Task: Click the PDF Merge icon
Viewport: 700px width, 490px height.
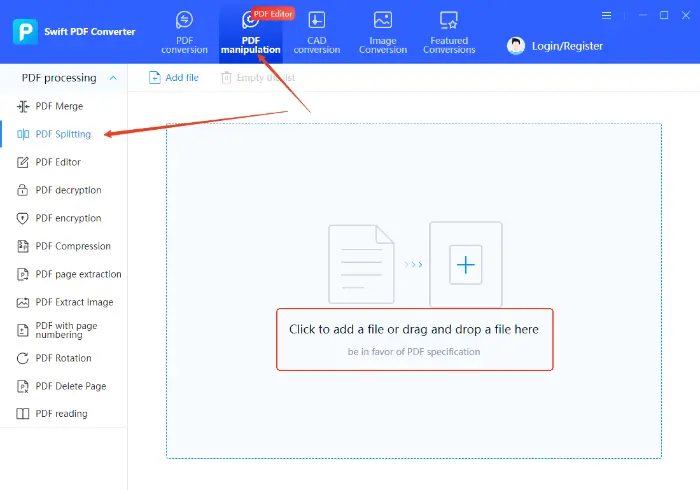Action: pos(24,106)
